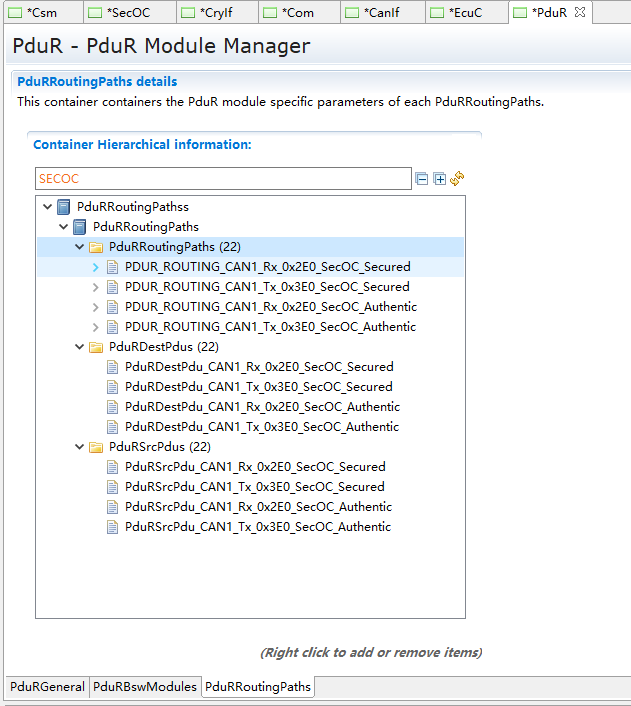This screenshot has width=631, height=706.
Task: Click the PduRDestPdus folder icon
Action: point(96,347)
